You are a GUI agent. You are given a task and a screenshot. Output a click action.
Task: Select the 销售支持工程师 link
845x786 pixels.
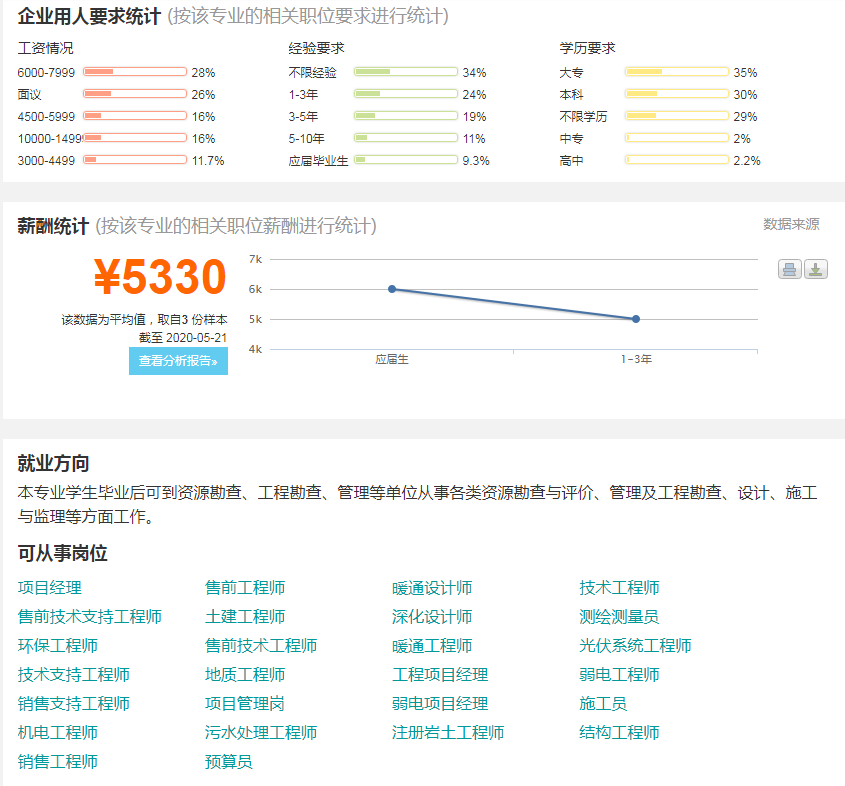(74, 704)
